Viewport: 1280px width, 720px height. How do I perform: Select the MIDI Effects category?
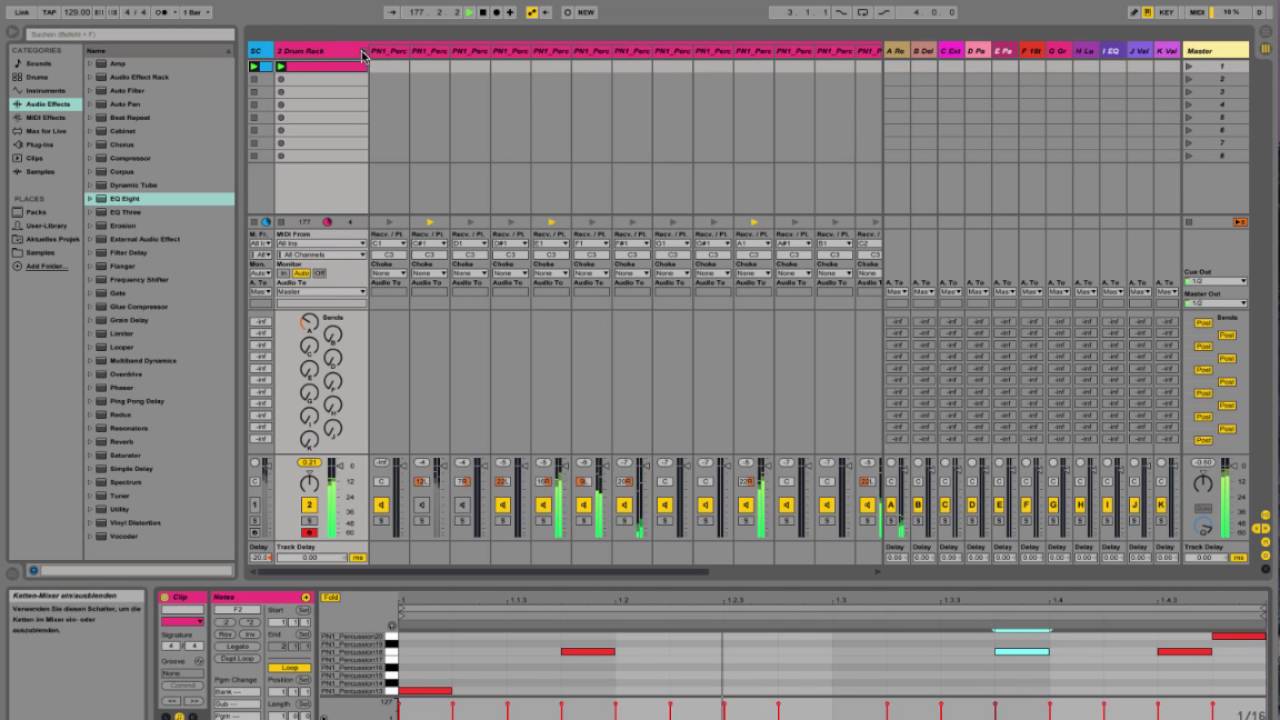click(x=45, y=117)
